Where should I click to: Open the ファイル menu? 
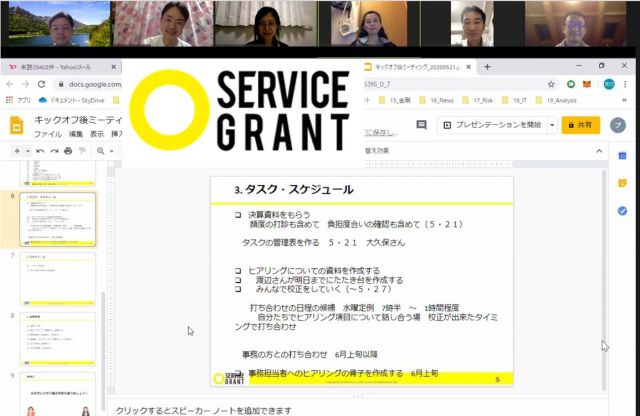click(x=48, y=134)
